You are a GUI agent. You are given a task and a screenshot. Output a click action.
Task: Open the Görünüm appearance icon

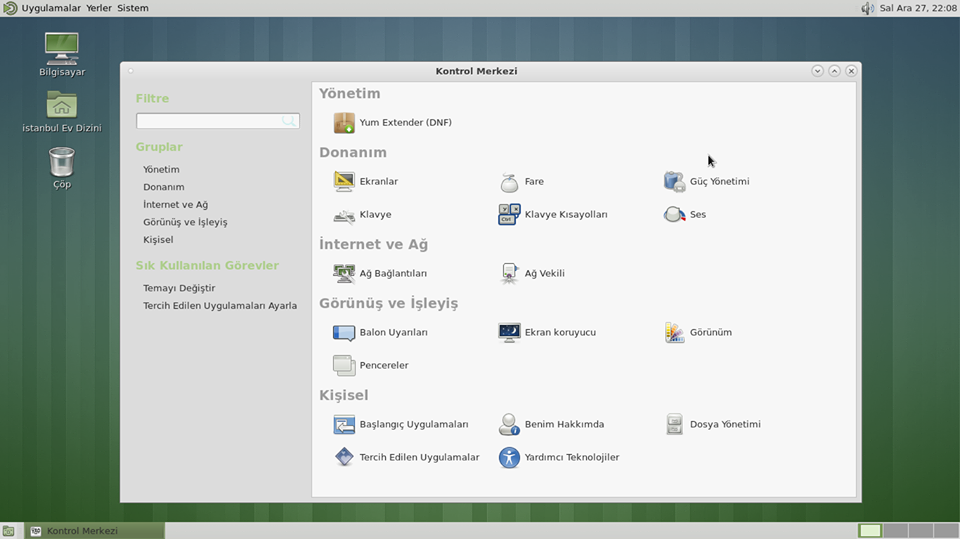pos(674,332)
